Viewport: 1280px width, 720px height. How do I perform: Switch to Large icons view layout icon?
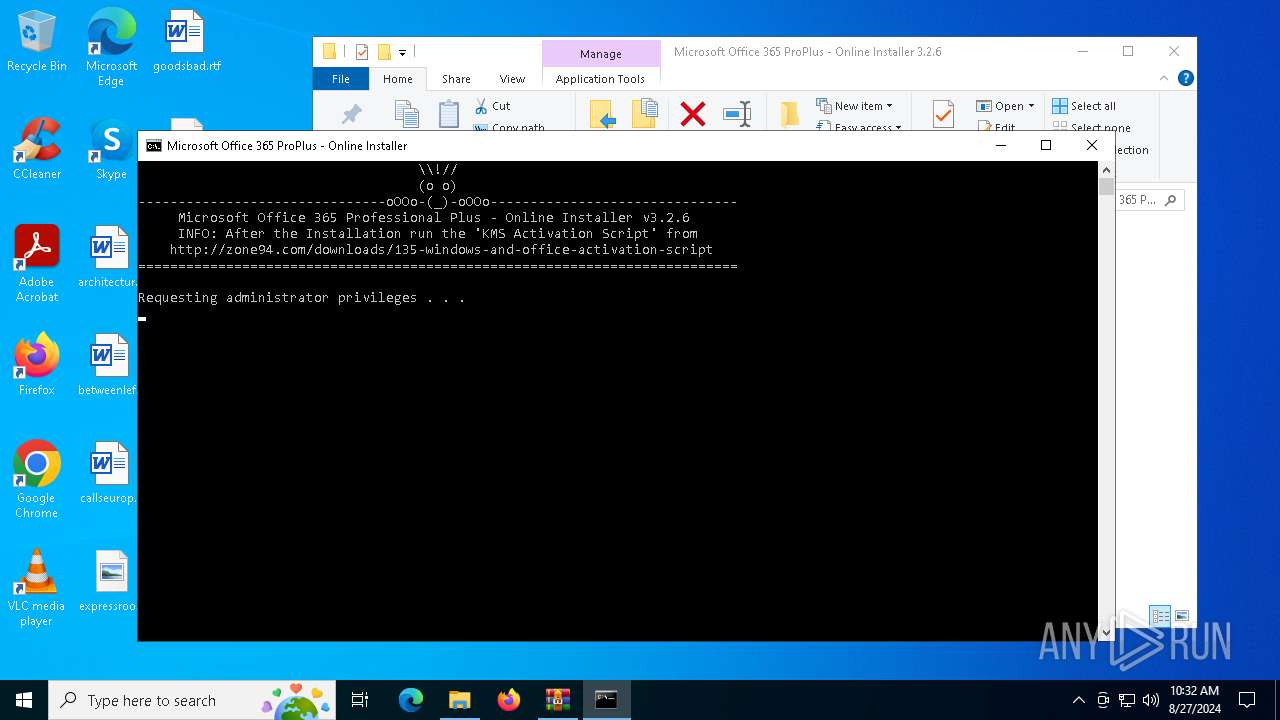point(1182,616)
